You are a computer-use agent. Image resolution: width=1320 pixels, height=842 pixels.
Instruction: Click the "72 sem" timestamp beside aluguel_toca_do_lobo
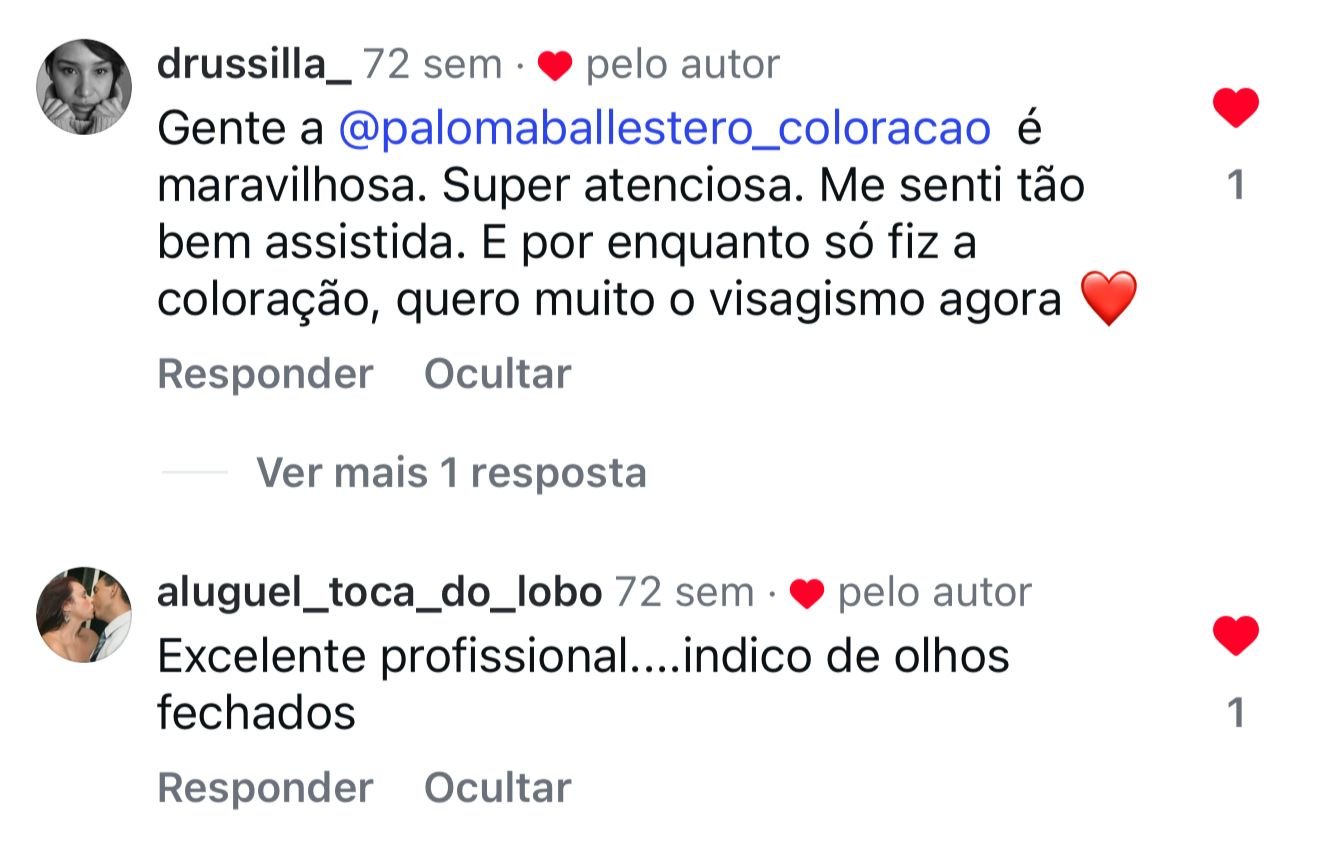[x=684, y=593]
